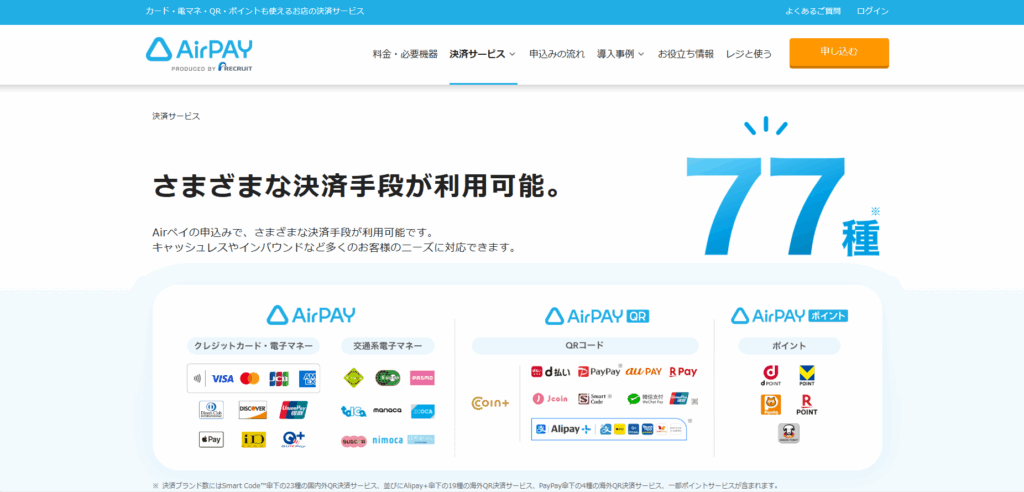Click the さまざまな決済手段が利用可能 heading

(x=357, y=187)
